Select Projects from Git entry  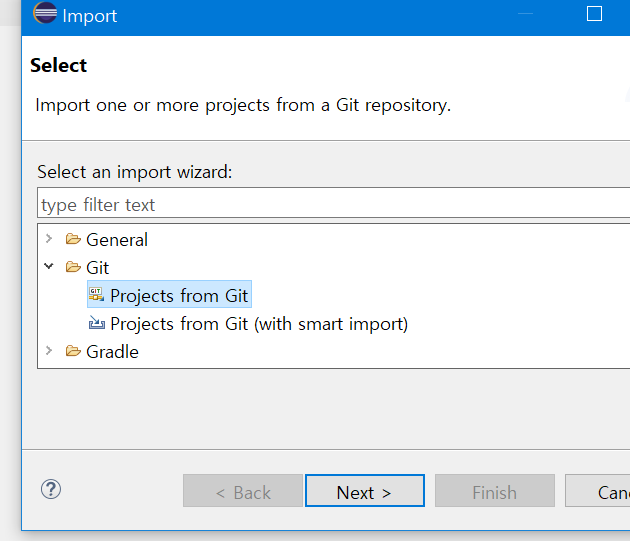pos(170,295)
